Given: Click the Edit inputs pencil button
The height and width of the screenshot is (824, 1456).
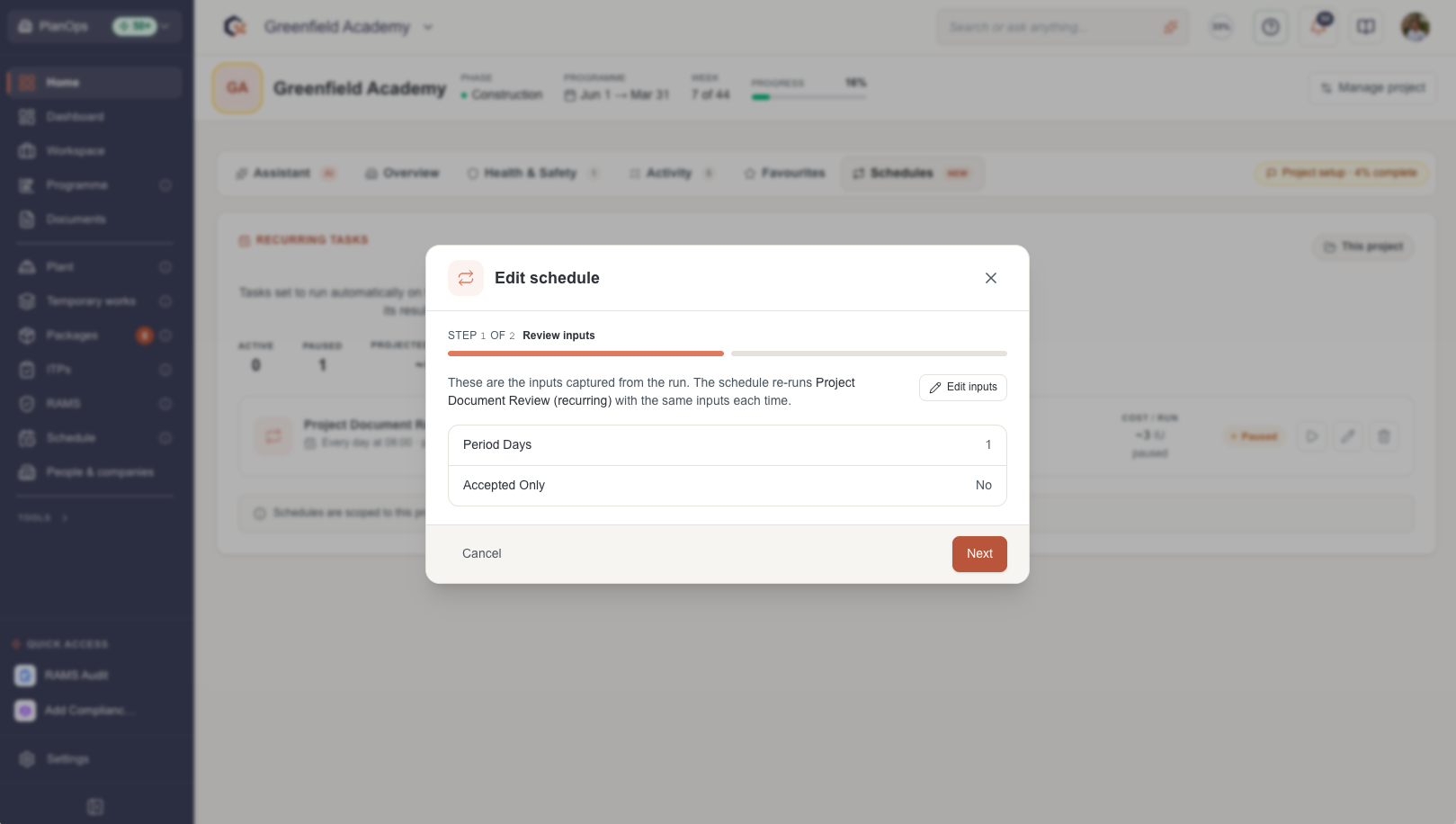Looking at the screenshot, I should 962,388.
